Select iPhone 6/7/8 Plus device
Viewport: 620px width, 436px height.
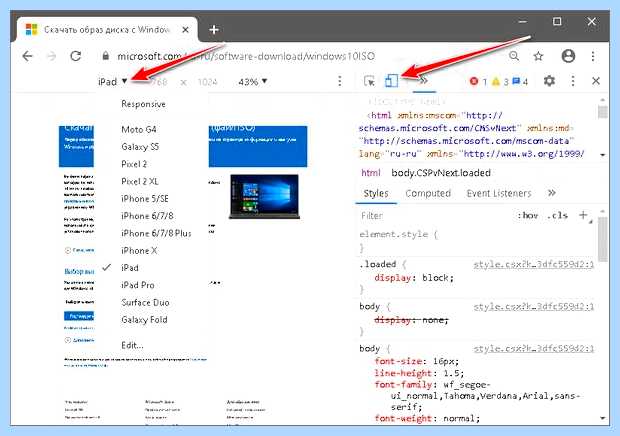point(156,233)
